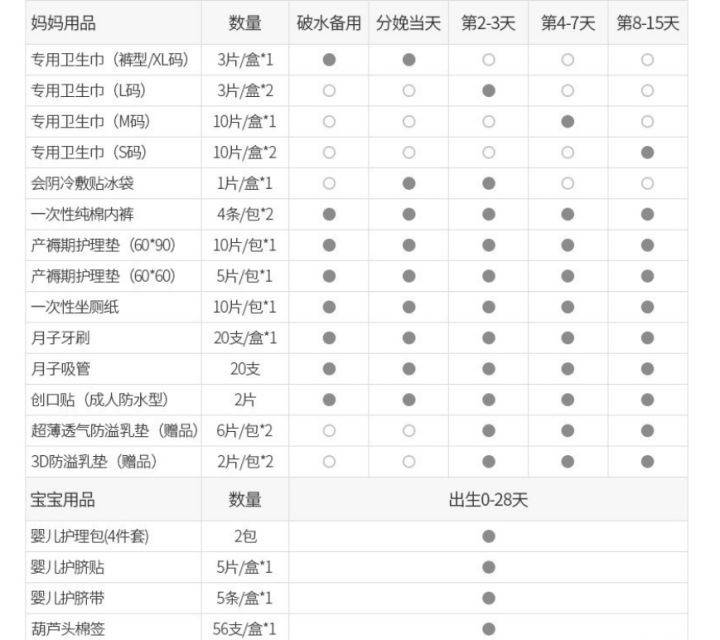Click filled dot in 婴儿护理包 row

[x=489, y=536]
